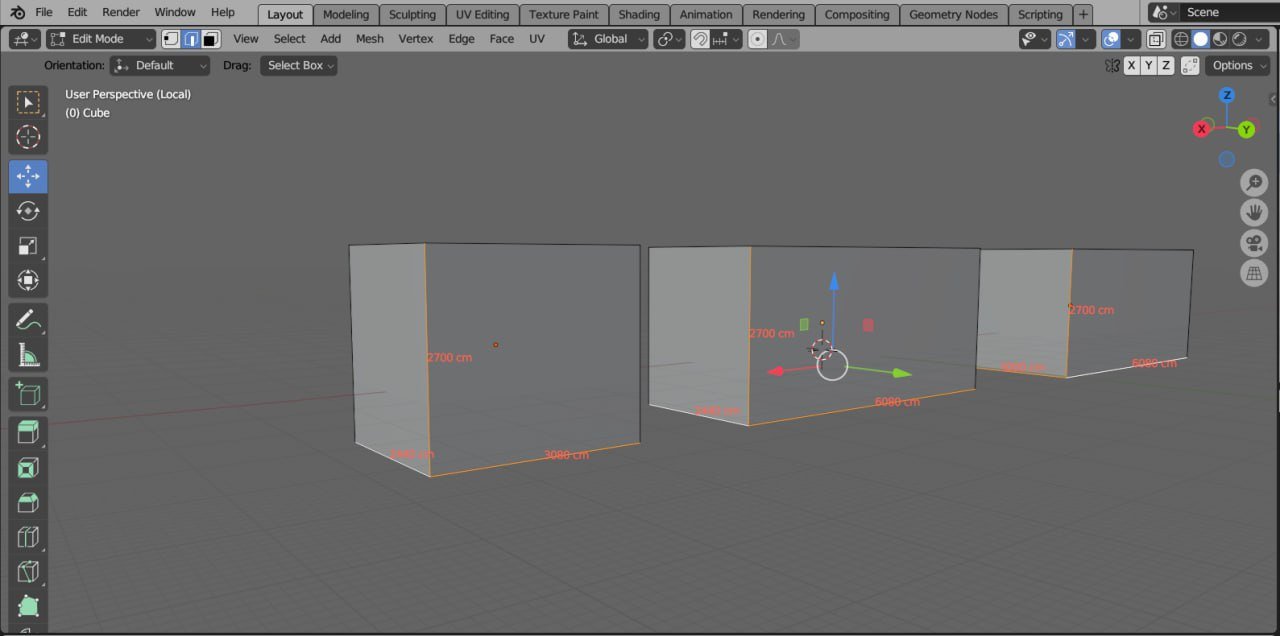This screenshot has height=636, width=1280.
Task: Open the Render menu
Action: (x=120, y=12)
